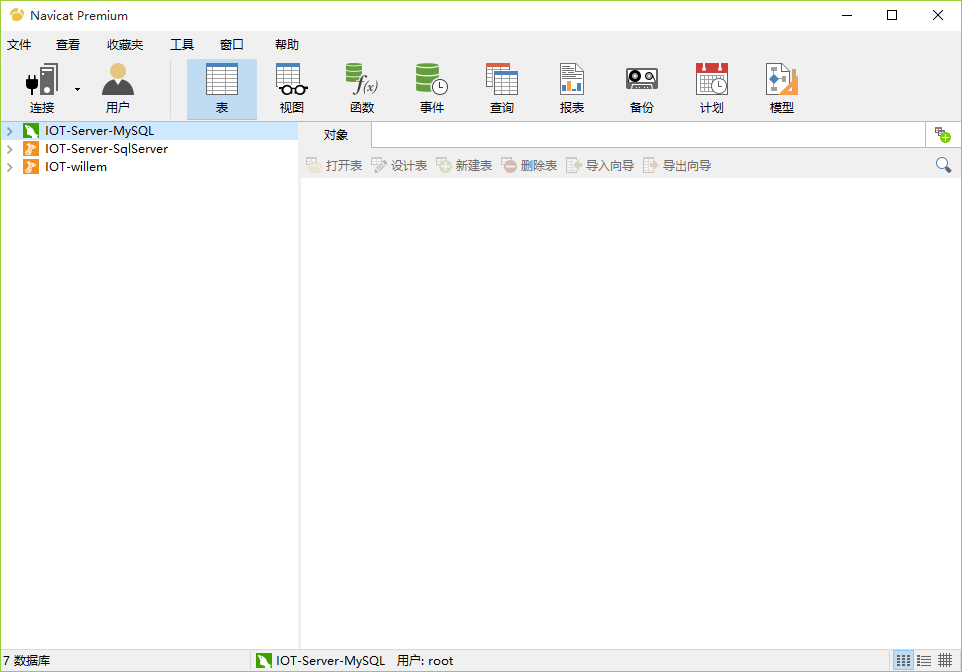Click Import Wizard (导入向导) button

pos(600,165)
